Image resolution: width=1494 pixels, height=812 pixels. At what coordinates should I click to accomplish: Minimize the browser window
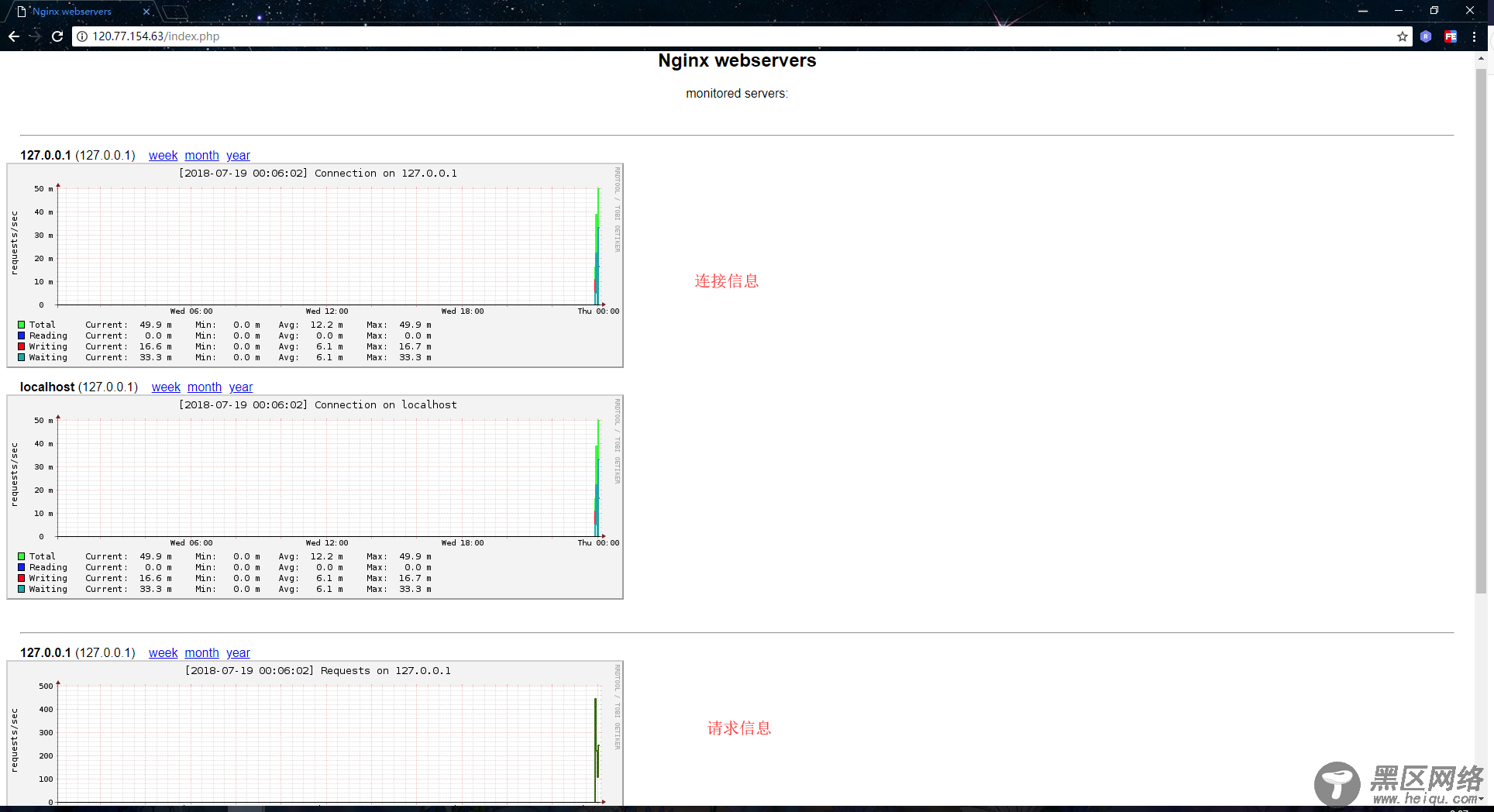(x=1398, y=11)
